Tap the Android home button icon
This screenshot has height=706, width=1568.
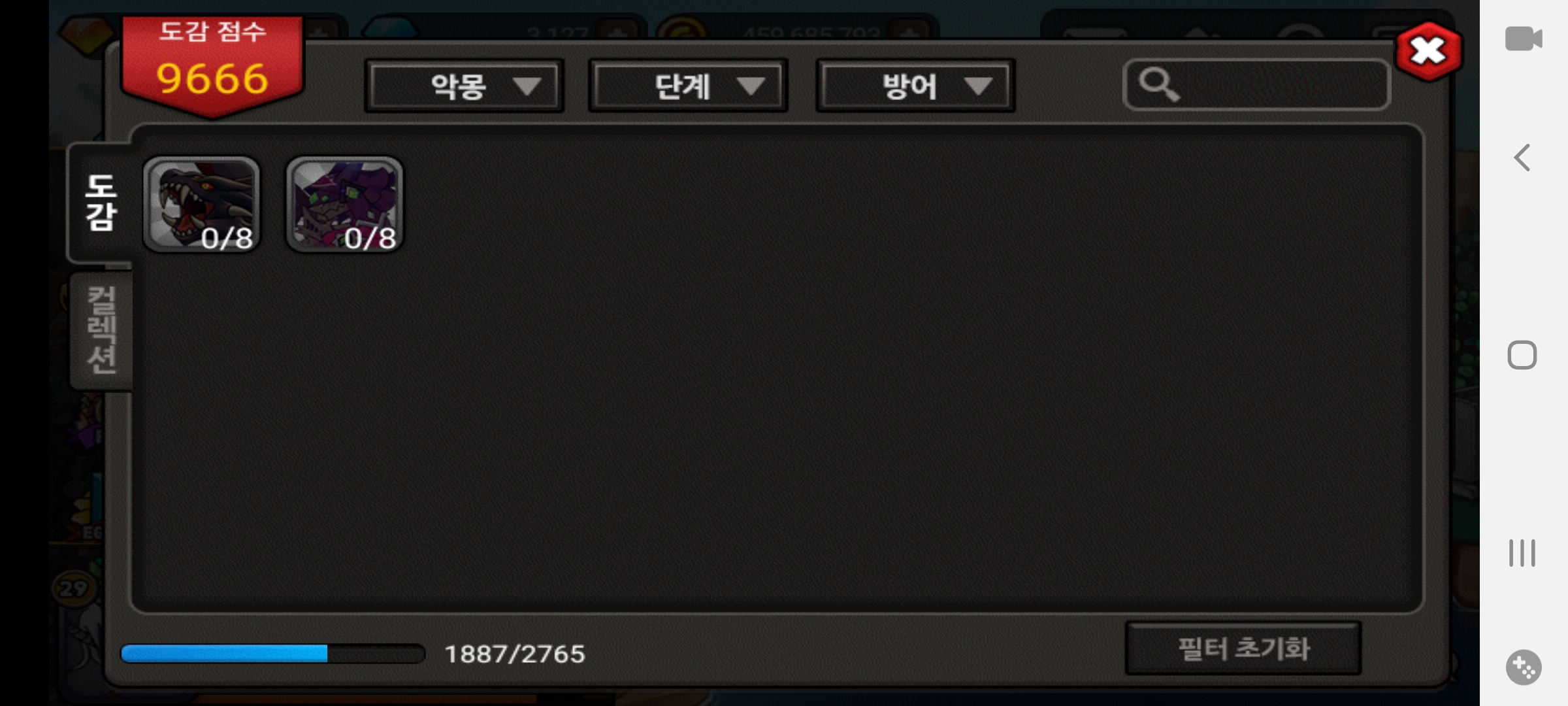point(1522,356)
